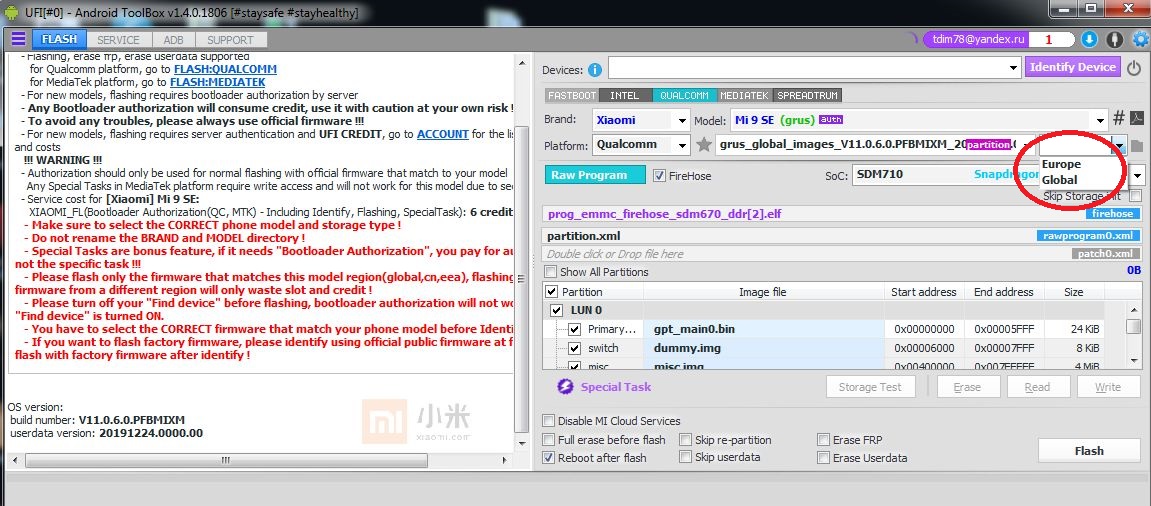1151x506 pixels.
Task: Open the Platform dropdown showing Qualcomm
Action: tap(641, 145)
